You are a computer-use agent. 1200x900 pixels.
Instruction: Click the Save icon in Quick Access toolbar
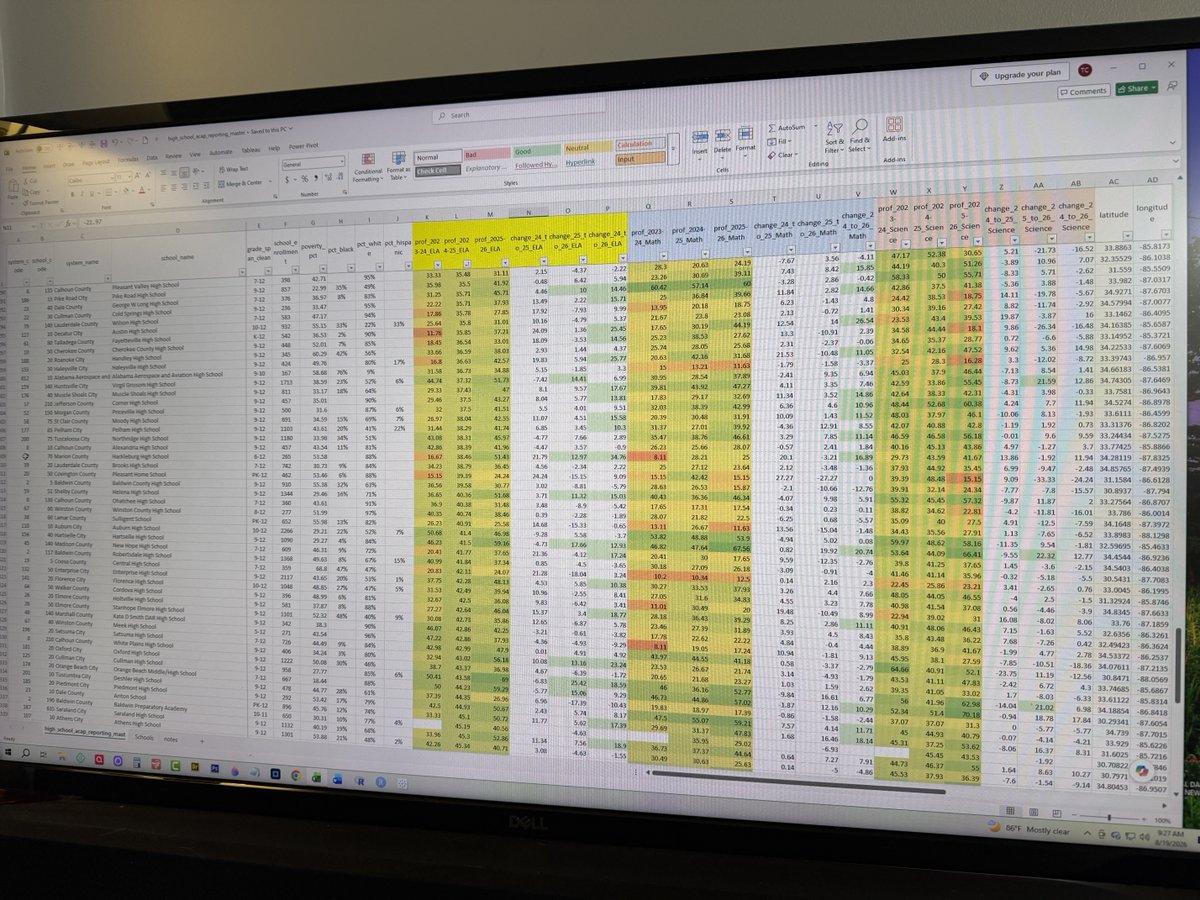point(103,143)
